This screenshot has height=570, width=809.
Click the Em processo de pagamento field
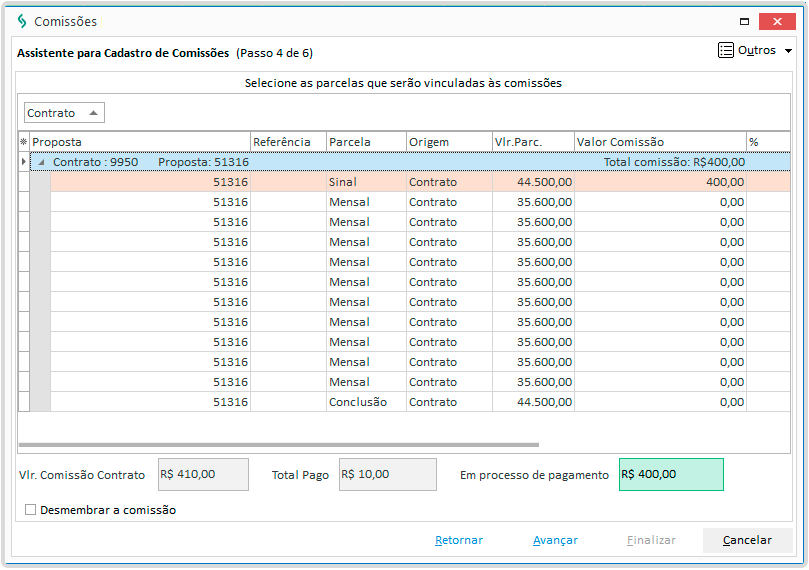[671, 475]
